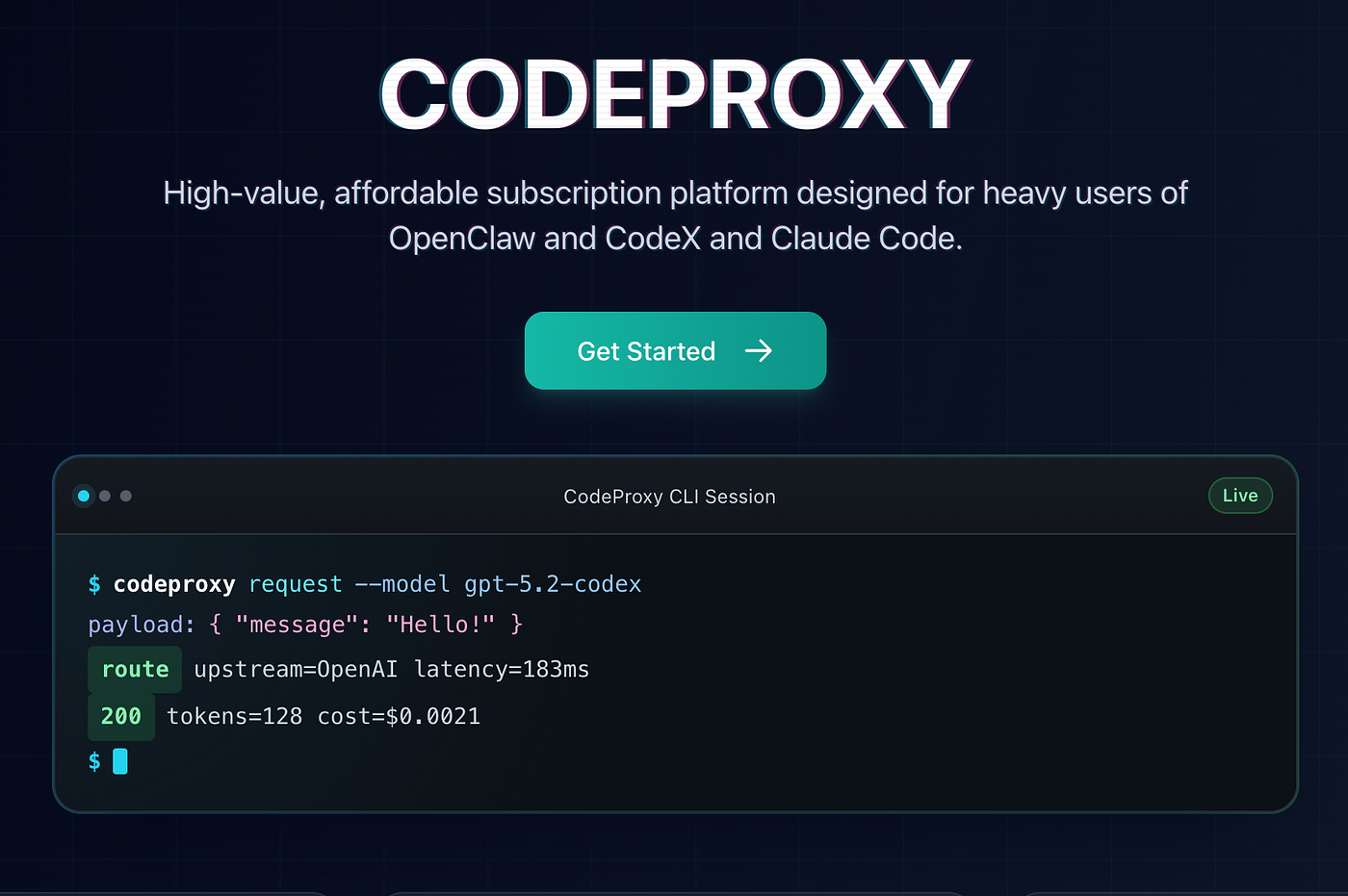Click upstream=OpenAI text
This screenshot has width=1348, height=896.
pos(296,669)
